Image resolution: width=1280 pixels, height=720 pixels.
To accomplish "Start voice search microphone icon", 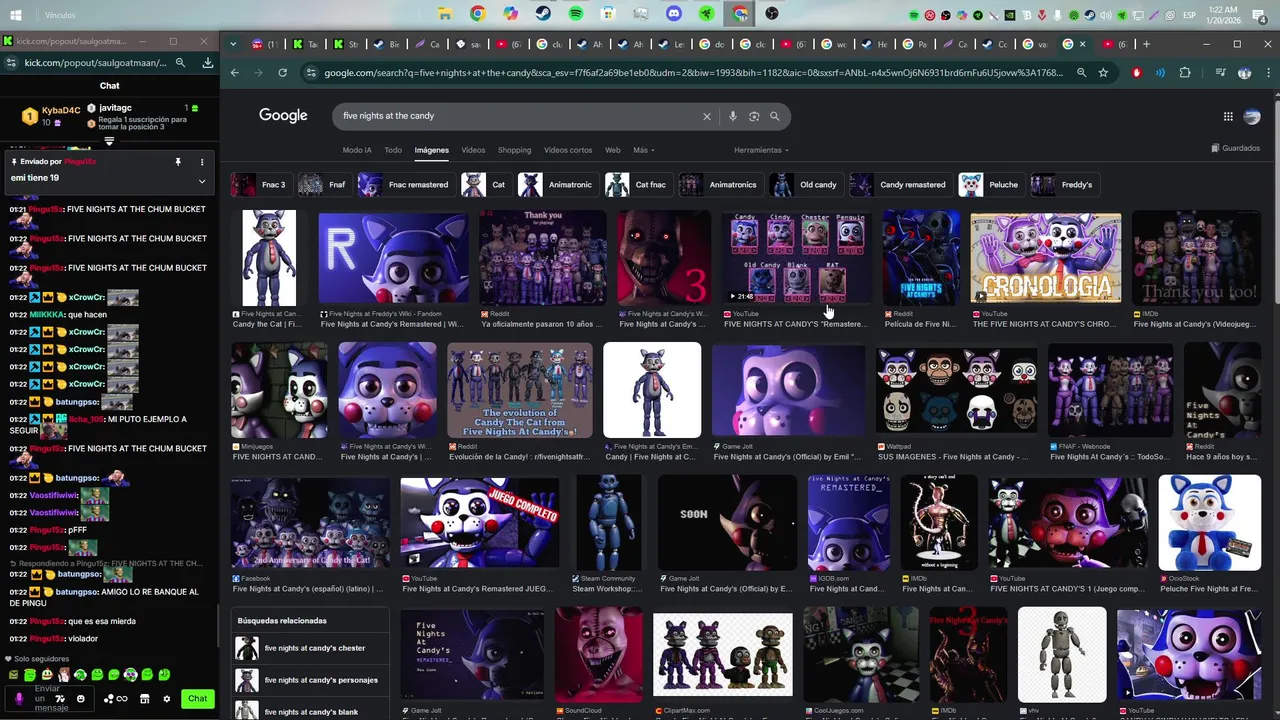I will click(733, 116).
